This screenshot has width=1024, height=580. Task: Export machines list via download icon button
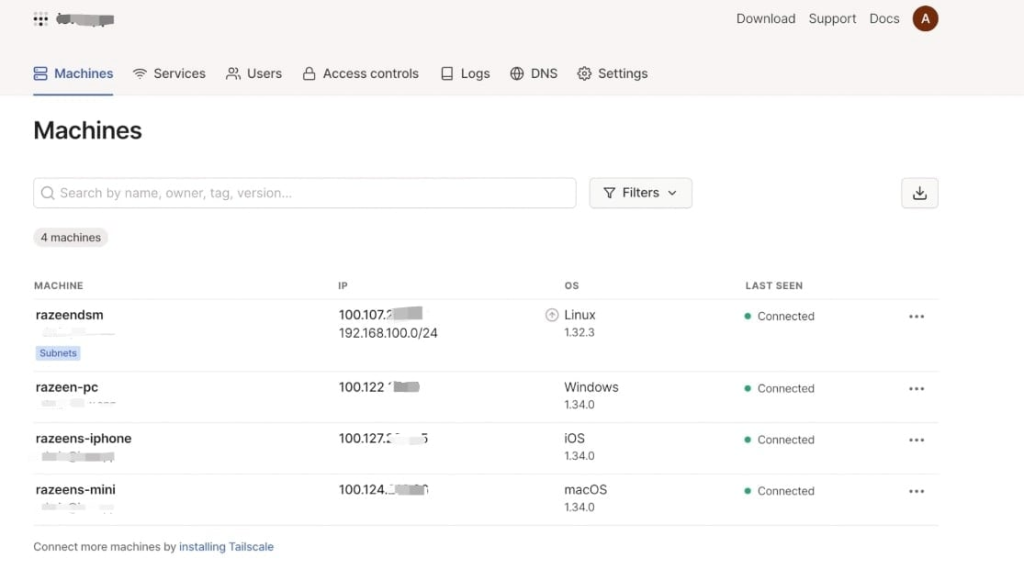tap(920, 193)
